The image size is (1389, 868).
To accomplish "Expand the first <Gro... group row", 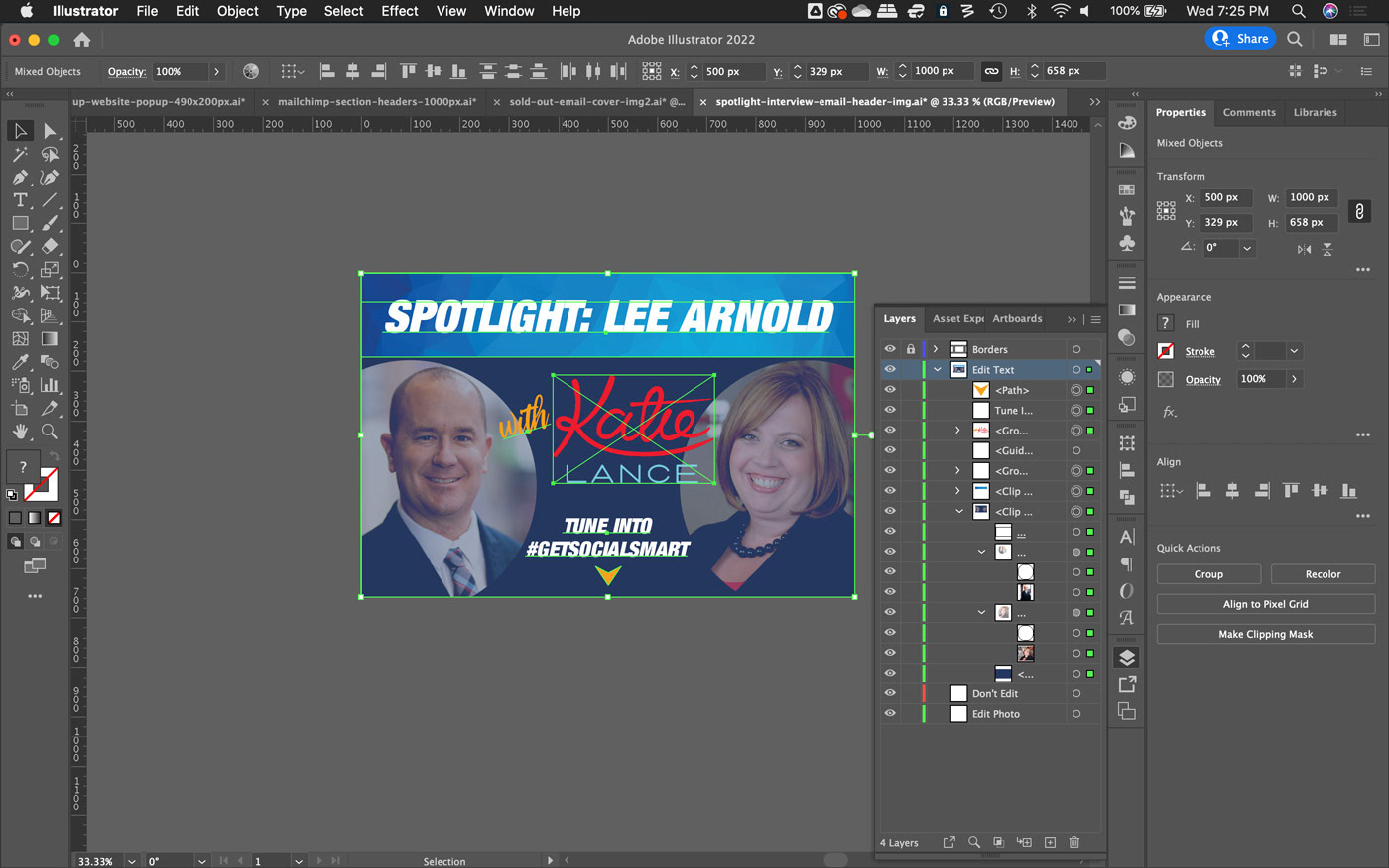I will [957, 431].
